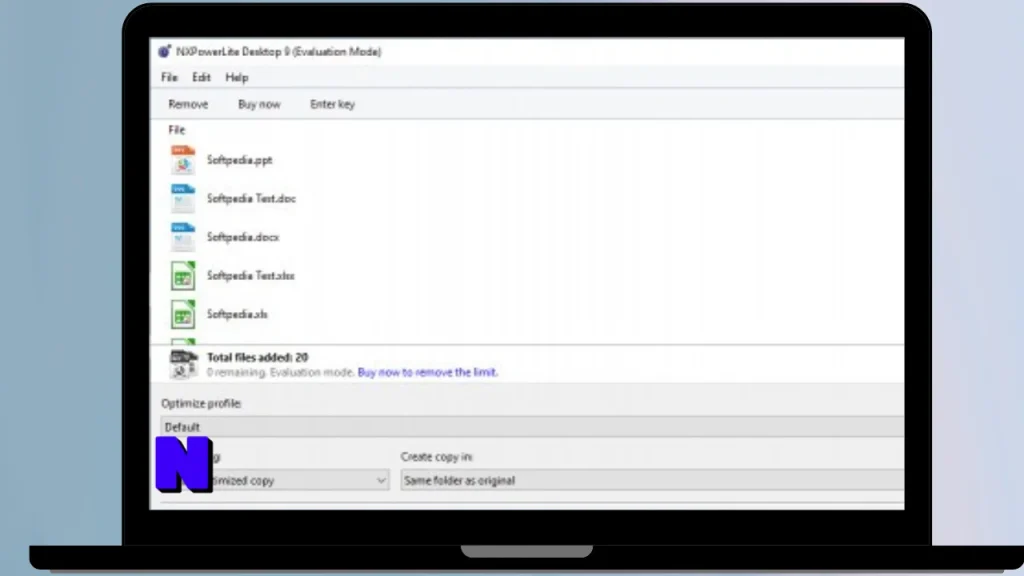Click the '0 remaining. Evaluation mode.' text

[281, 372]
